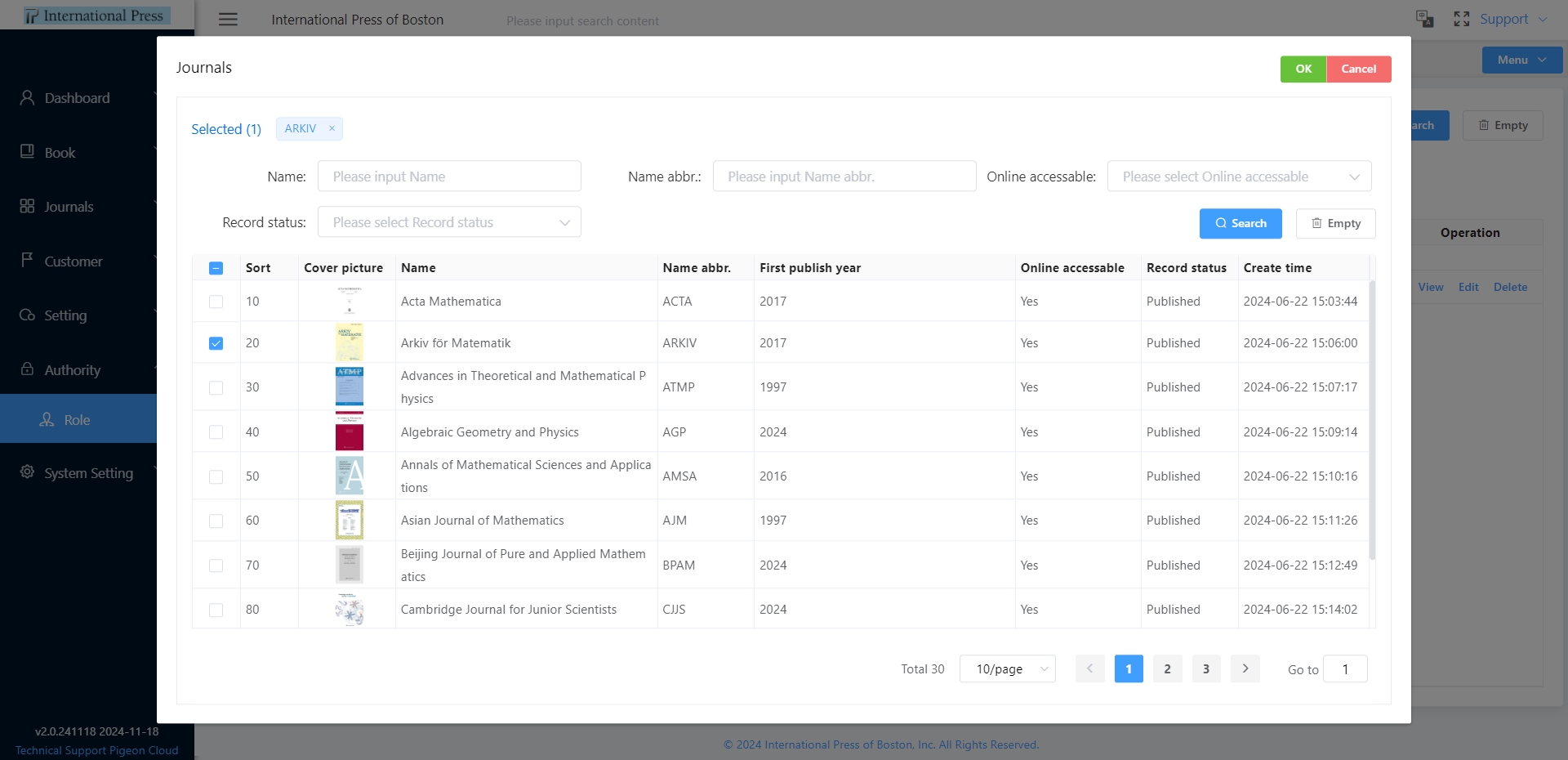Open the Online accessable dropdown

point(1239,177)
